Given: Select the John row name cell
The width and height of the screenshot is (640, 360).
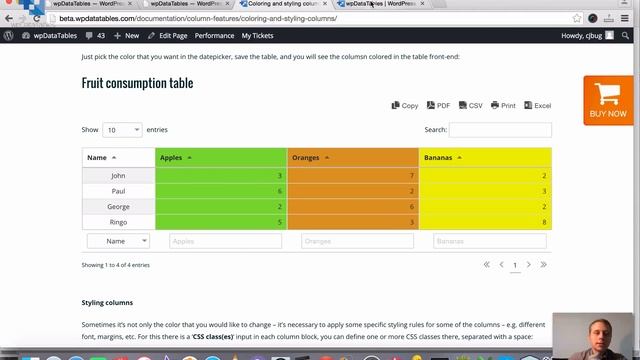Looking at the screenshot, I should pyautogui.click(x=118, y=176).
